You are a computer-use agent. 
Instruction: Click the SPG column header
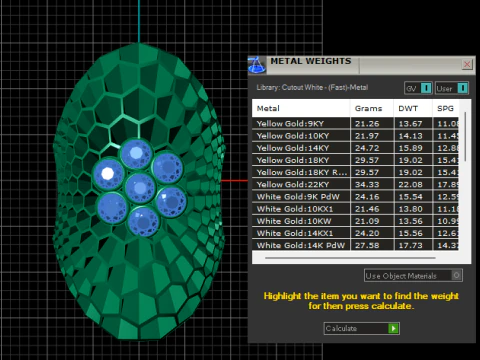point(446,108)
